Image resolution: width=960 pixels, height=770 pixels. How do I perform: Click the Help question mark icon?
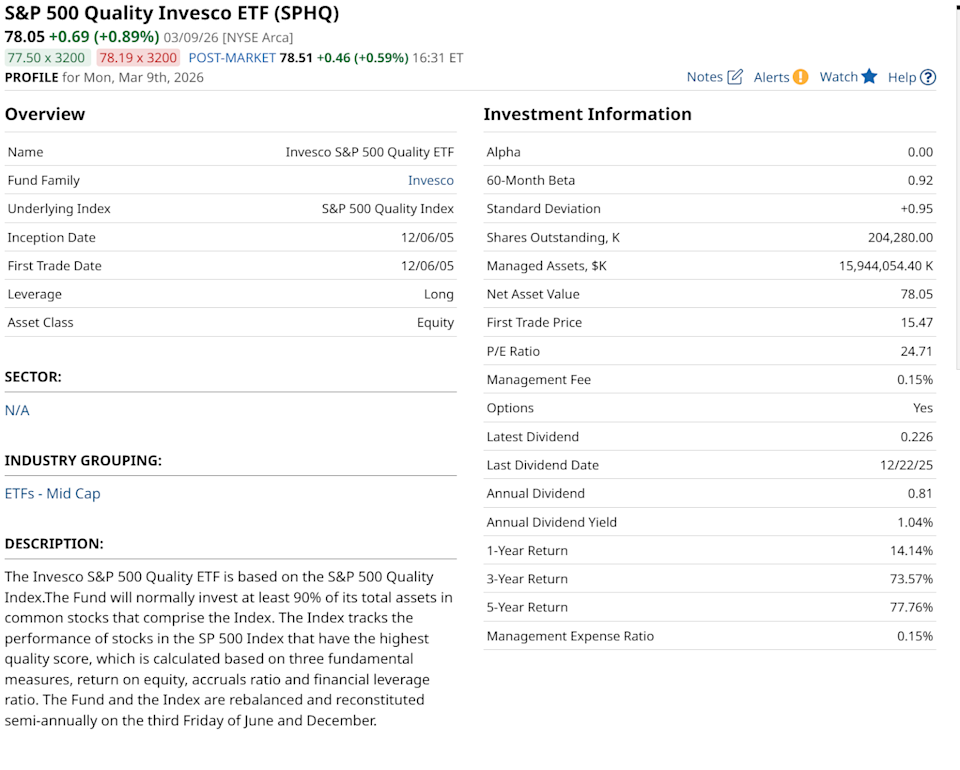pyautogui.click(x=928, y=77)
